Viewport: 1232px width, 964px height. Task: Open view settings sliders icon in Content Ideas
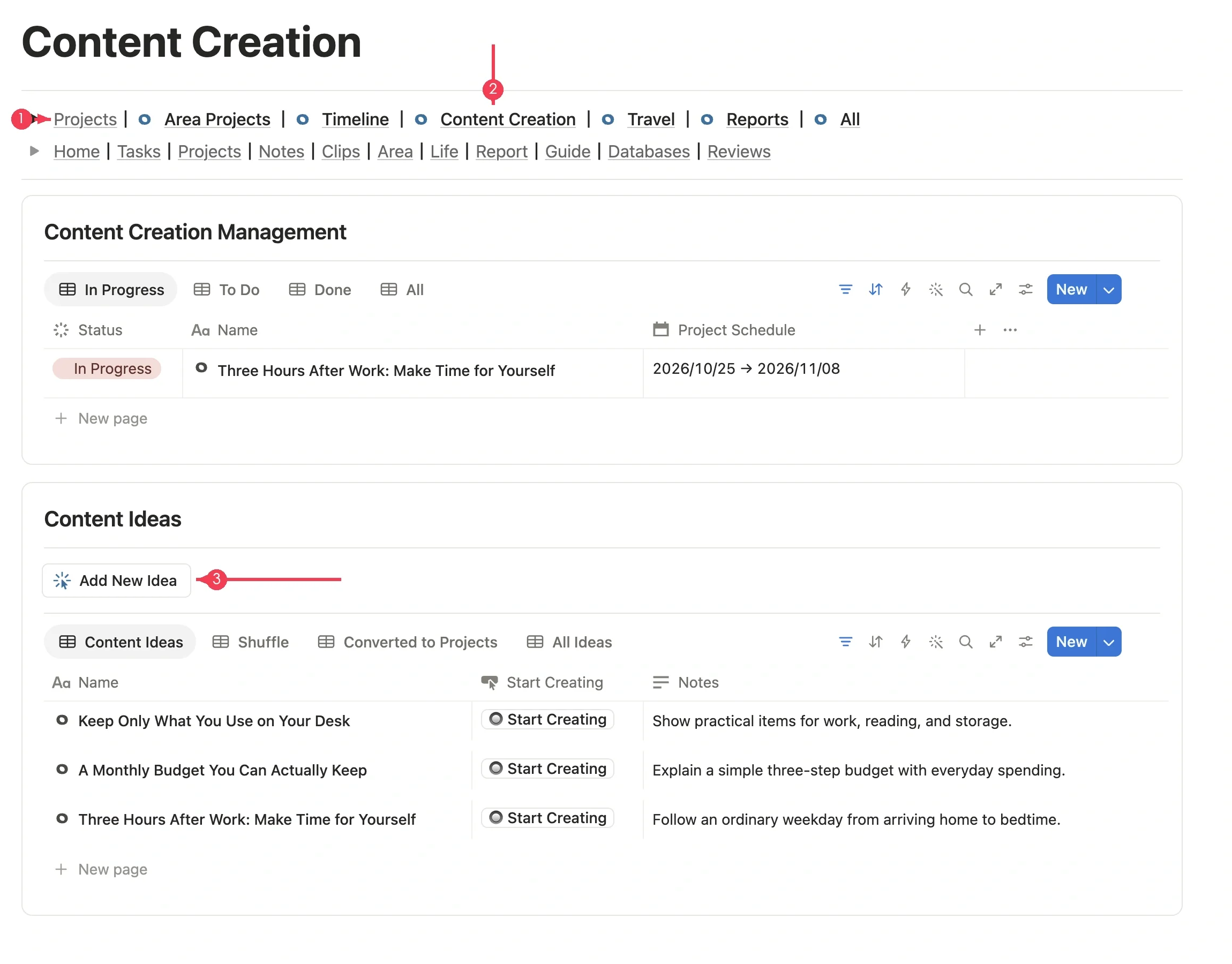point(1025,642)
